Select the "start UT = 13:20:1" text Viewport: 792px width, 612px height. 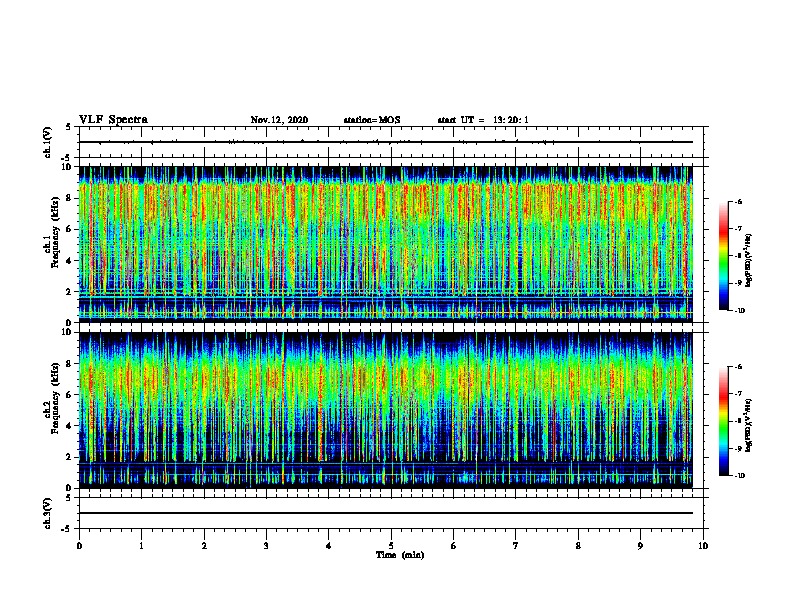pyautogui.click(x=483, y=120)
